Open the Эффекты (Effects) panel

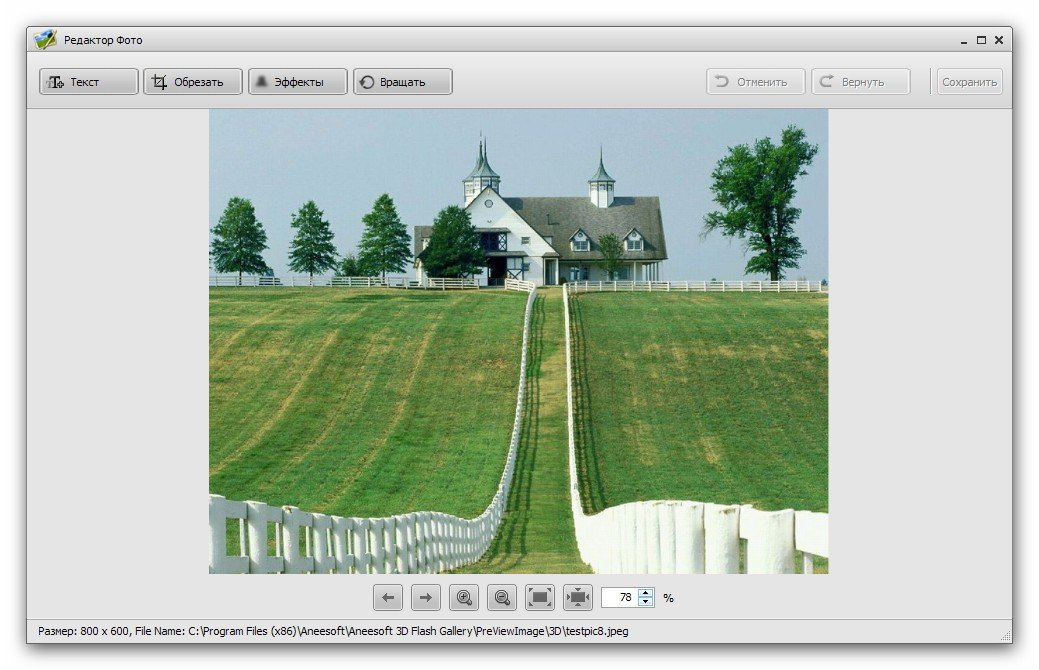click(298, 82)
